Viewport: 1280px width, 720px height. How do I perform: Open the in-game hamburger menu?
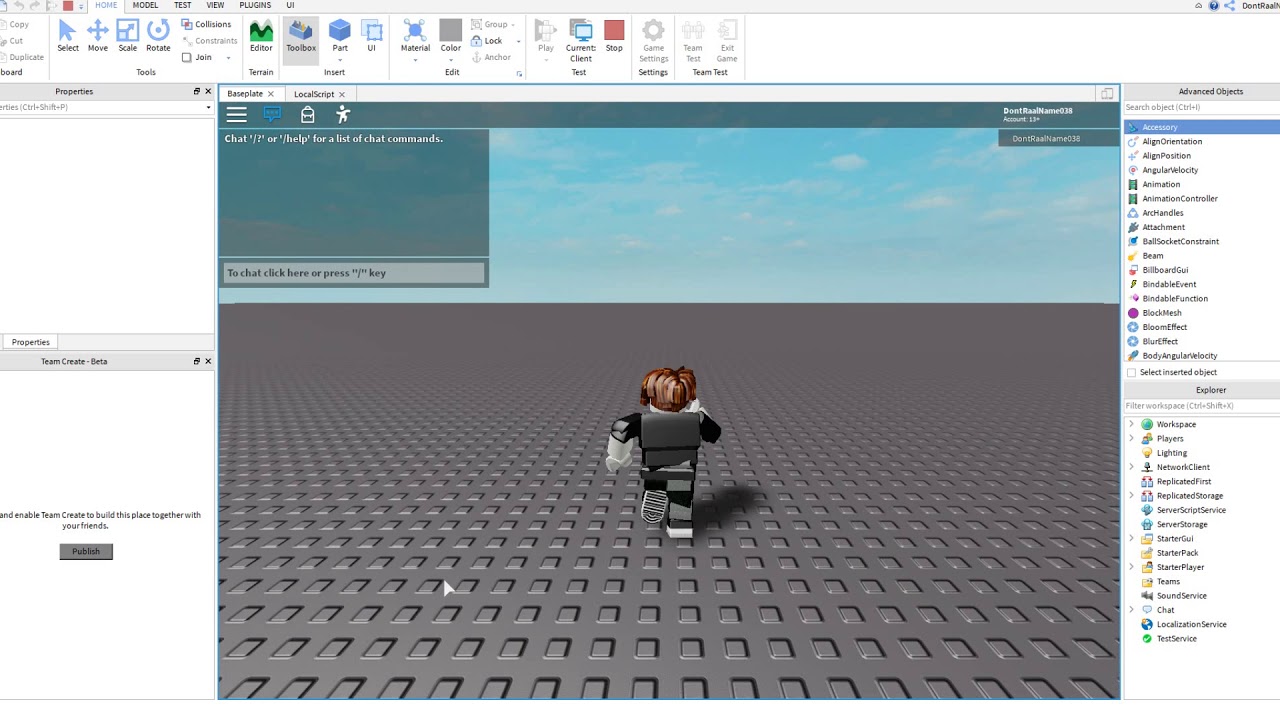[236, 114]
